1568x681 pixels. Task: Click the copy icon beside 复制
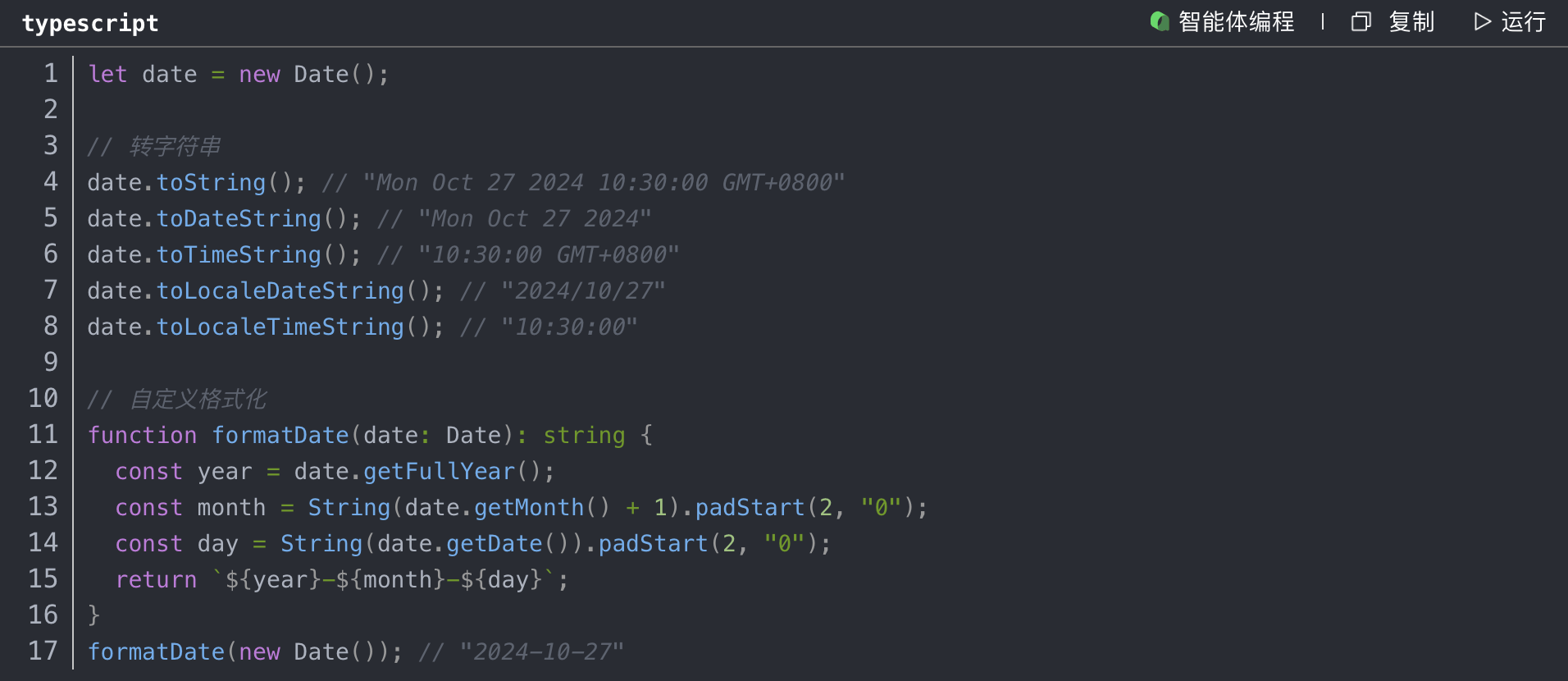coord(1361,21)
